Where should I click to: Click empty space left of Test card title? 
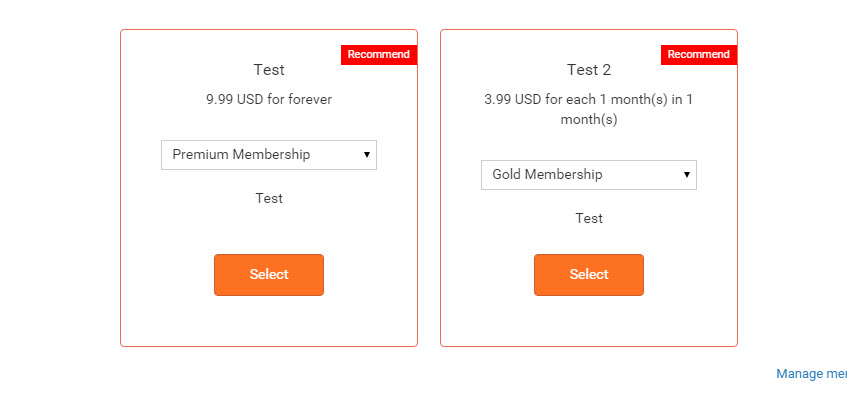(x=180, y=70)
